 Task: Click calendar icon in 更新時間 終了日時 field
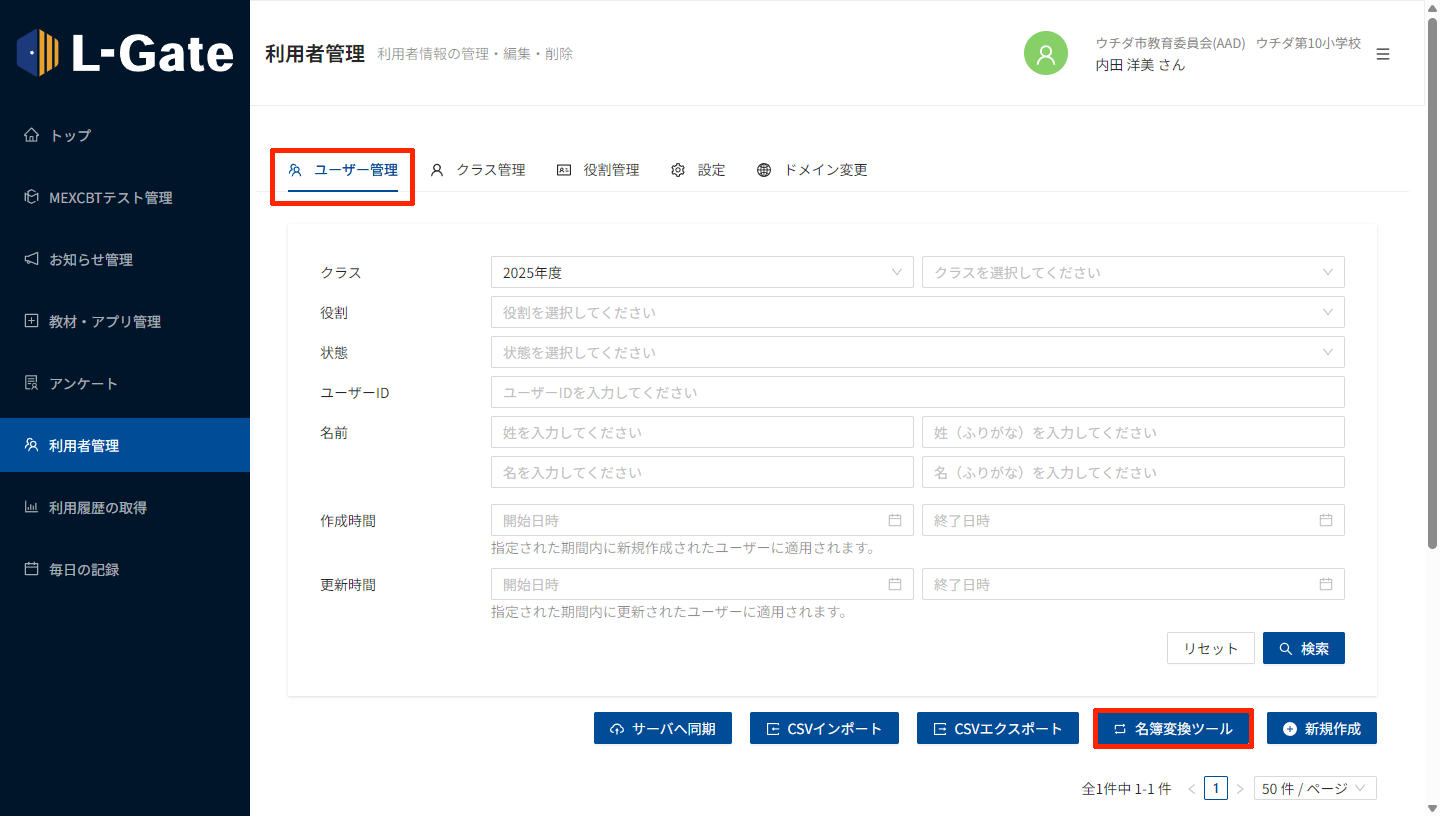(1326, 584)
